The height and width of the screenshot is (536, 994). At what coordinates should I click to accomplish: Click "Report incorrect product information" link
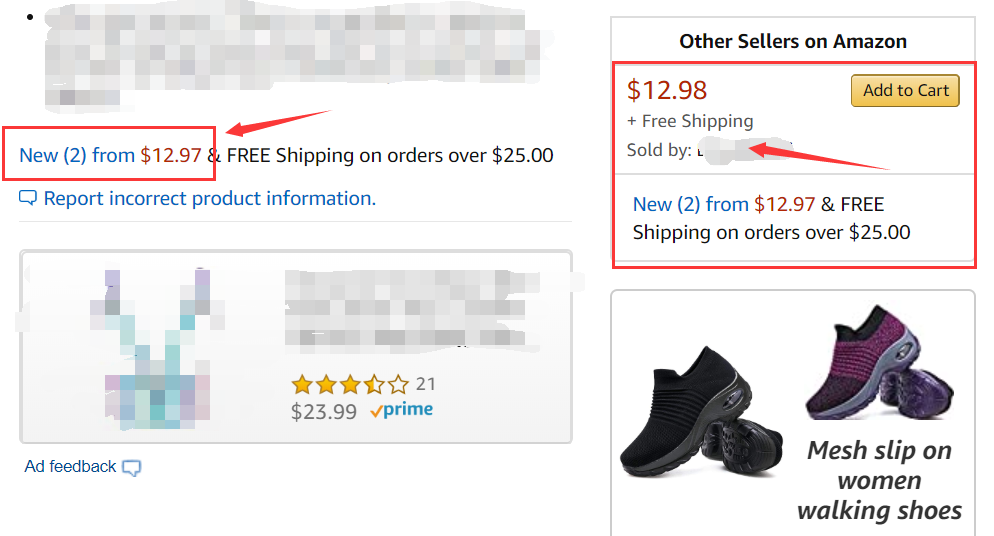tap(209, 198)
